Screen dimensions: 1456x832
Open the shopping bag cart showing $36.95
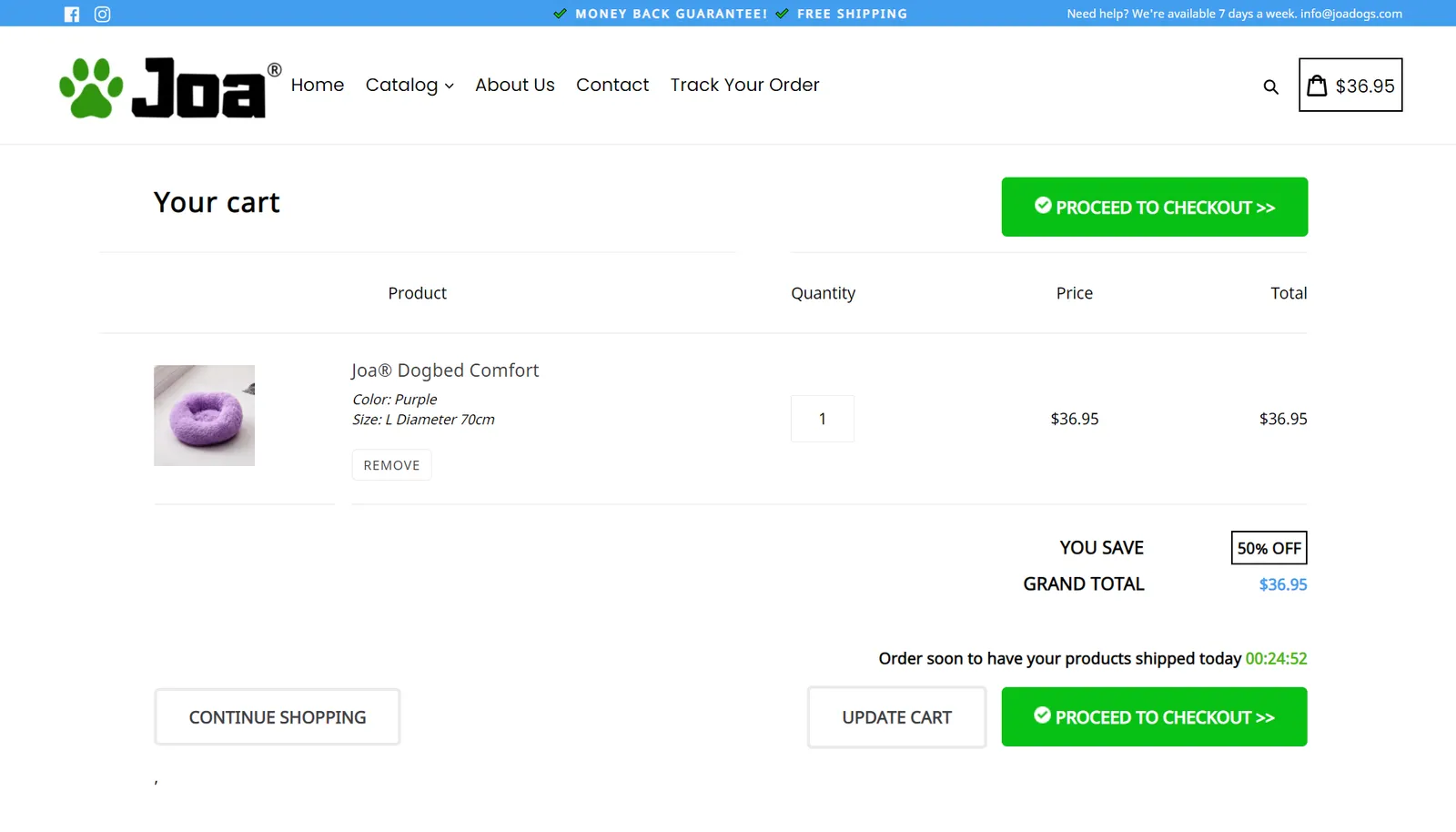[x=1350, y=85]
